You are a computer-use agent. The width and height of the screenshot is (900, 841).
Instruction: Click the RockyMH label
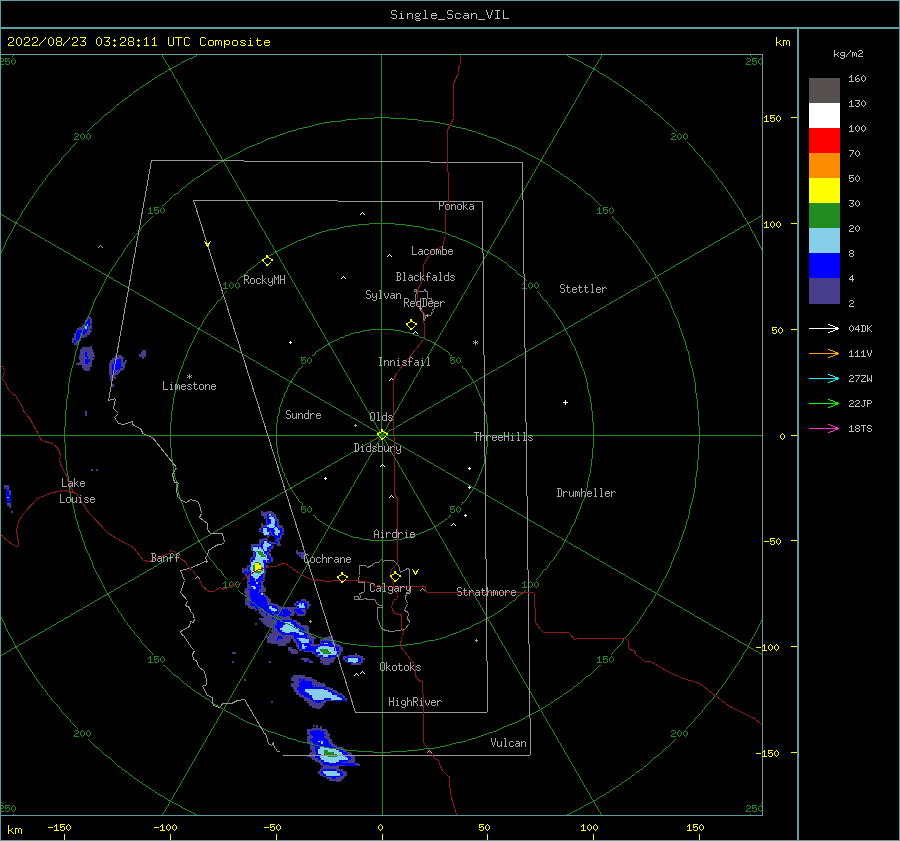coord(264,280)
